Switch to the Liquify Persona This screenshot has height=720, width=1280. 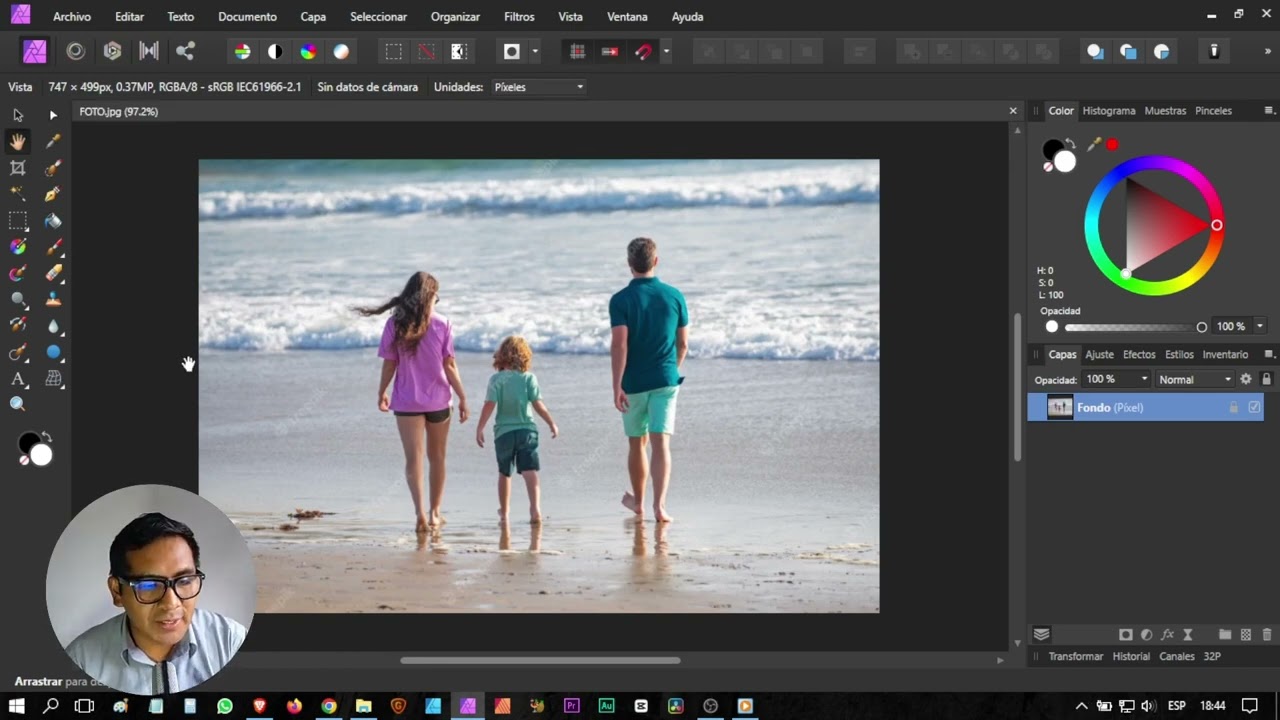click(x=75, y=51)
